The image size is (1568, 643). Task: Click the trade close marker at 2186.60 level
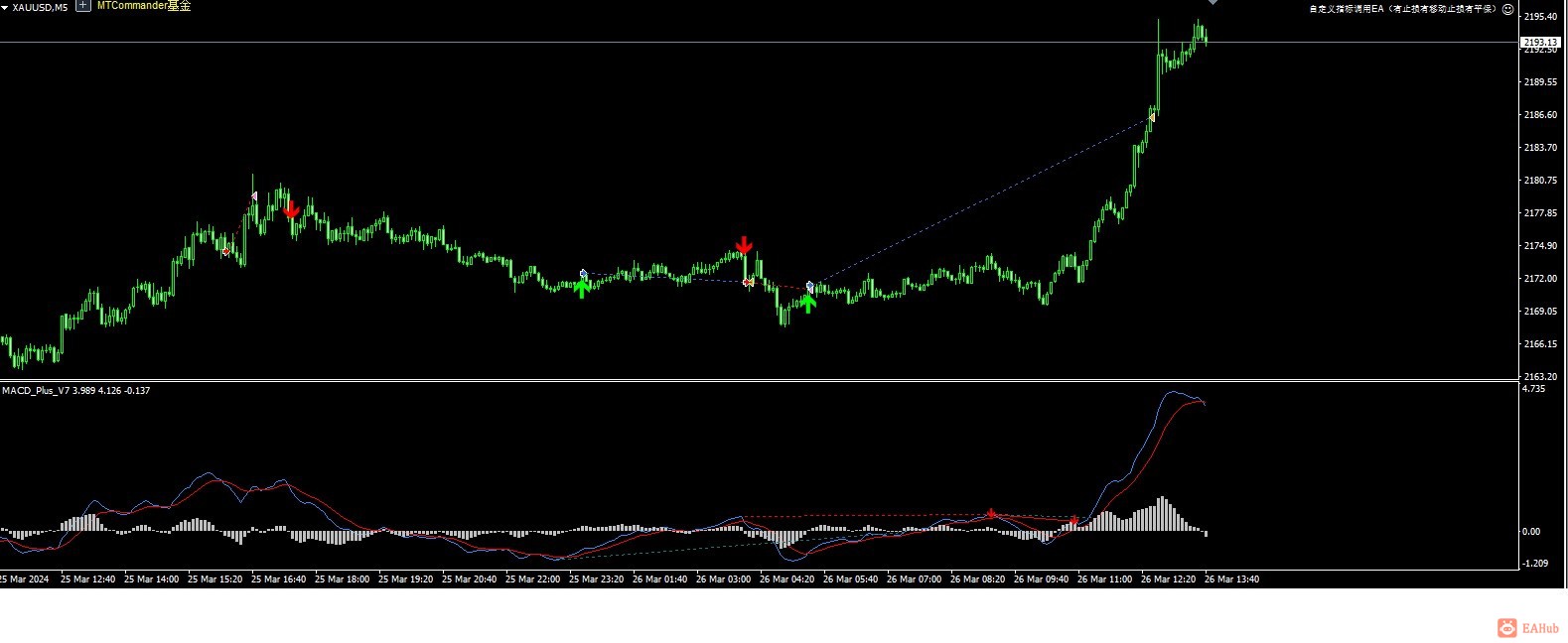(1152, 117)
